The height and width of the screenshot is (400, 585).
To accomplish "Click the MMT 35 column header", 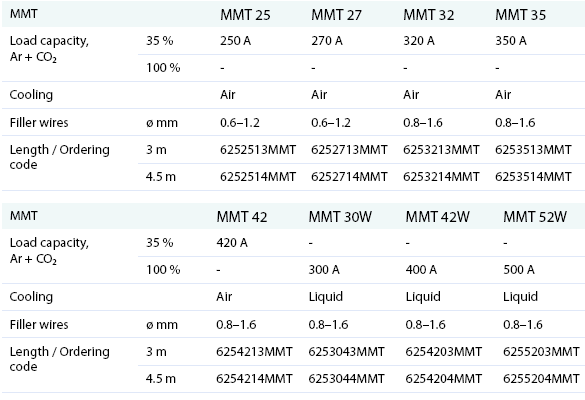I will [x=520, y=15].
